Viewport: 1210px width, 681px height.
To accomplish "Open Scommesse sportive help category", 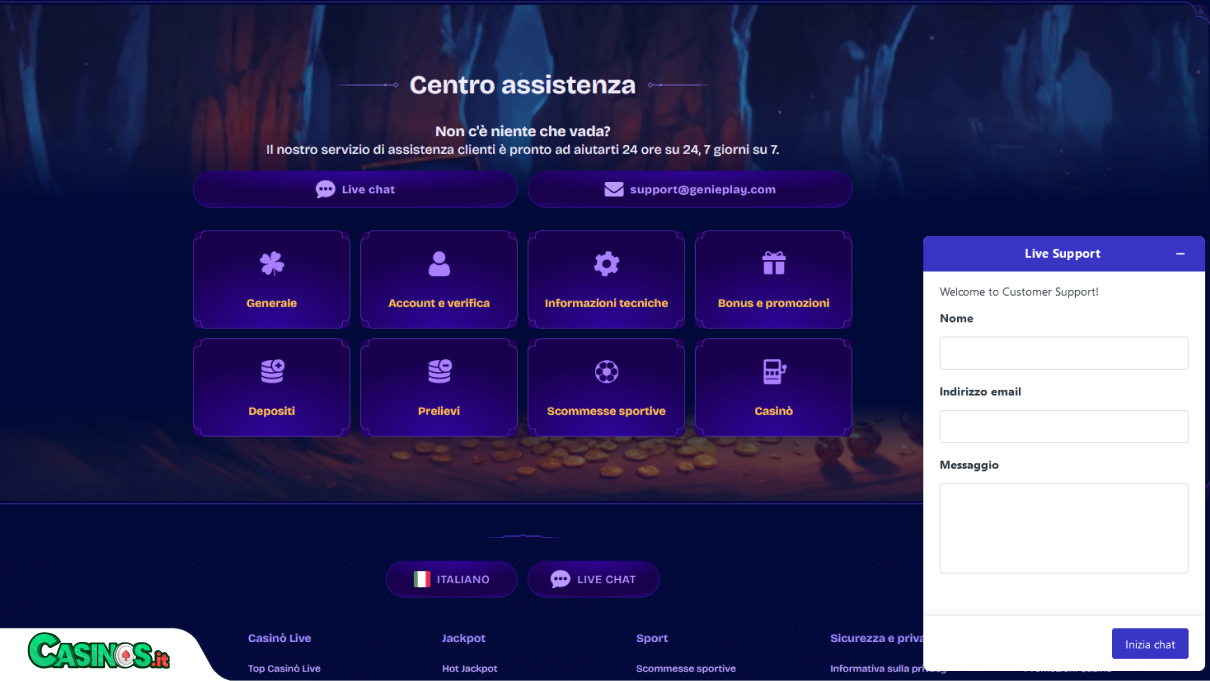I will coord(606,388).
